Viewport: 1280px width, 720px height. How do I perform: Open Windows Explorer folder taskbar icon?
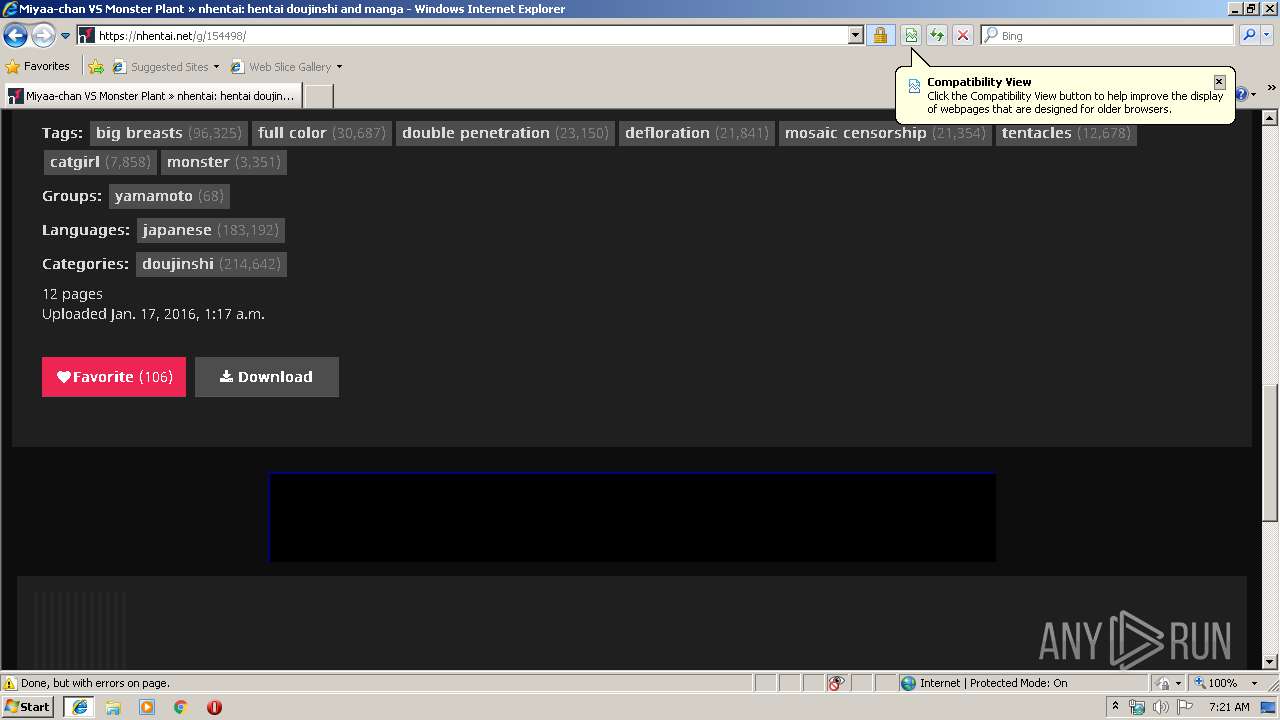click(113, 707)
